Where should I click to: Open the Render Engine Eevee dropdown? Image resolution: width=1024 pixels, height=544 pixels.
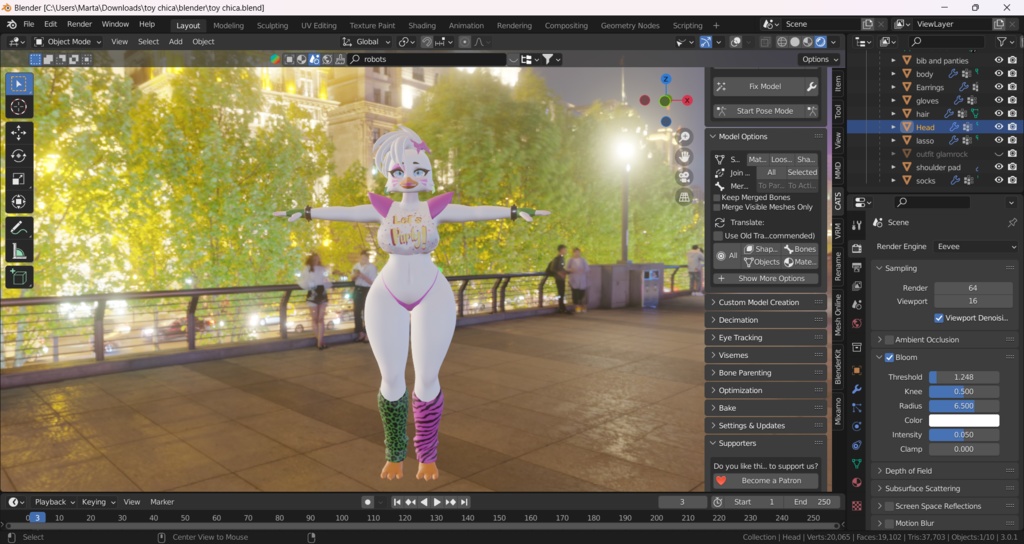[976, 247]
